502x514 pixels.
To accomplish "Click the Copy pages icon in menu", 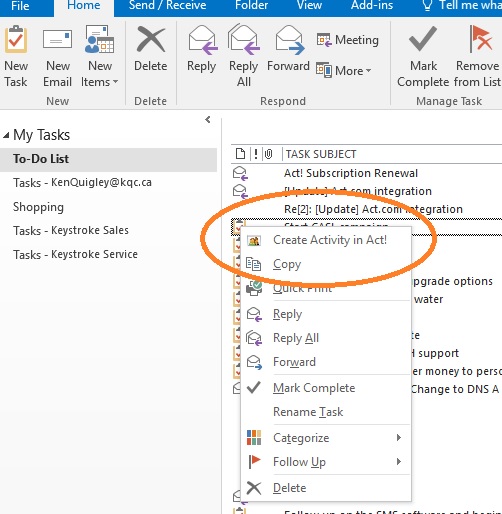I will 254,264.
